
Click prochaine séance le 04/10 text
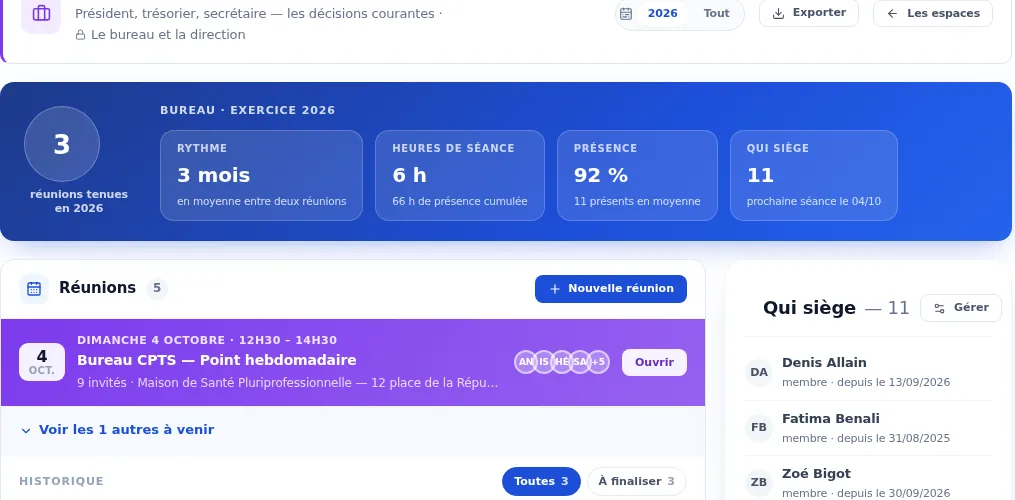coord(814,201)
